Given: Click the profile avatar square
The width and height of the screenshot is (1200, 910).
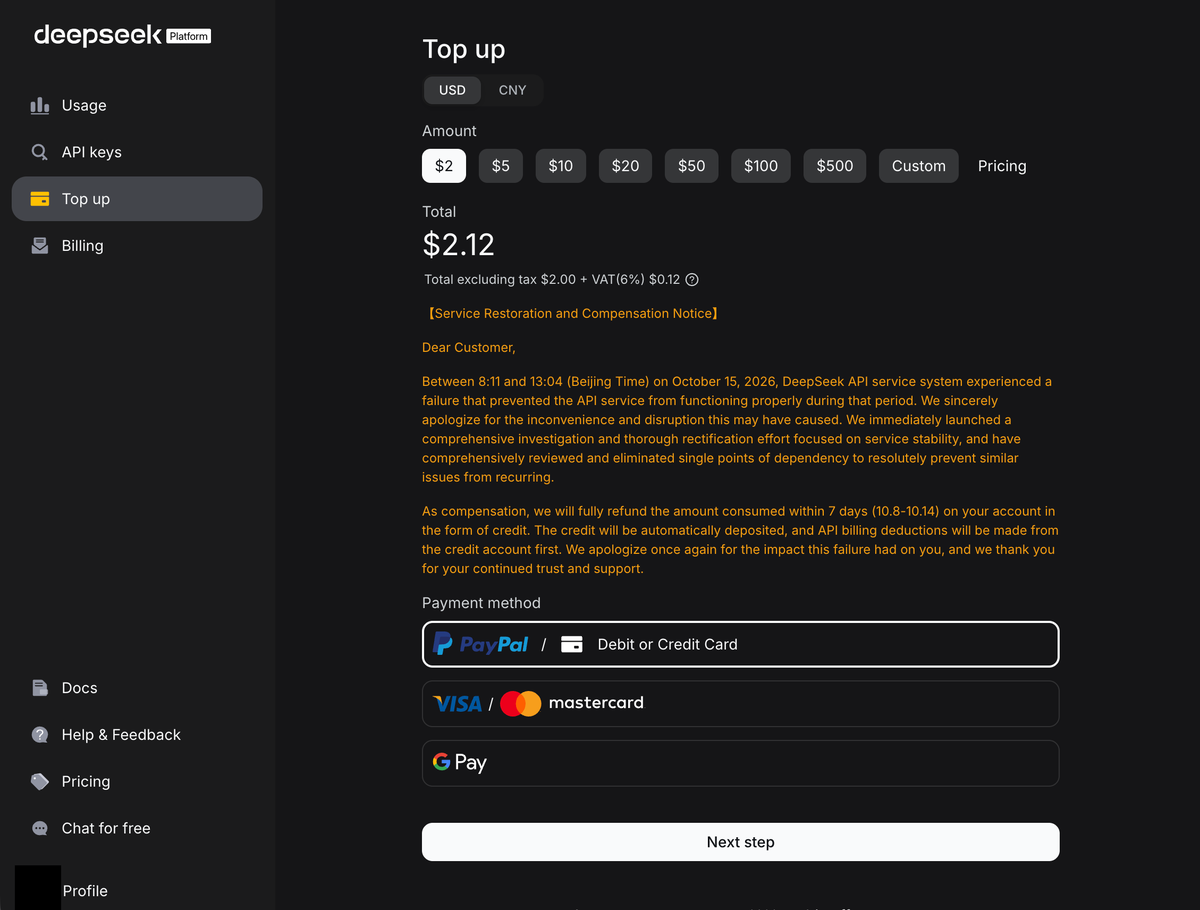Looking at the screenshot, I should pos(38,888).
